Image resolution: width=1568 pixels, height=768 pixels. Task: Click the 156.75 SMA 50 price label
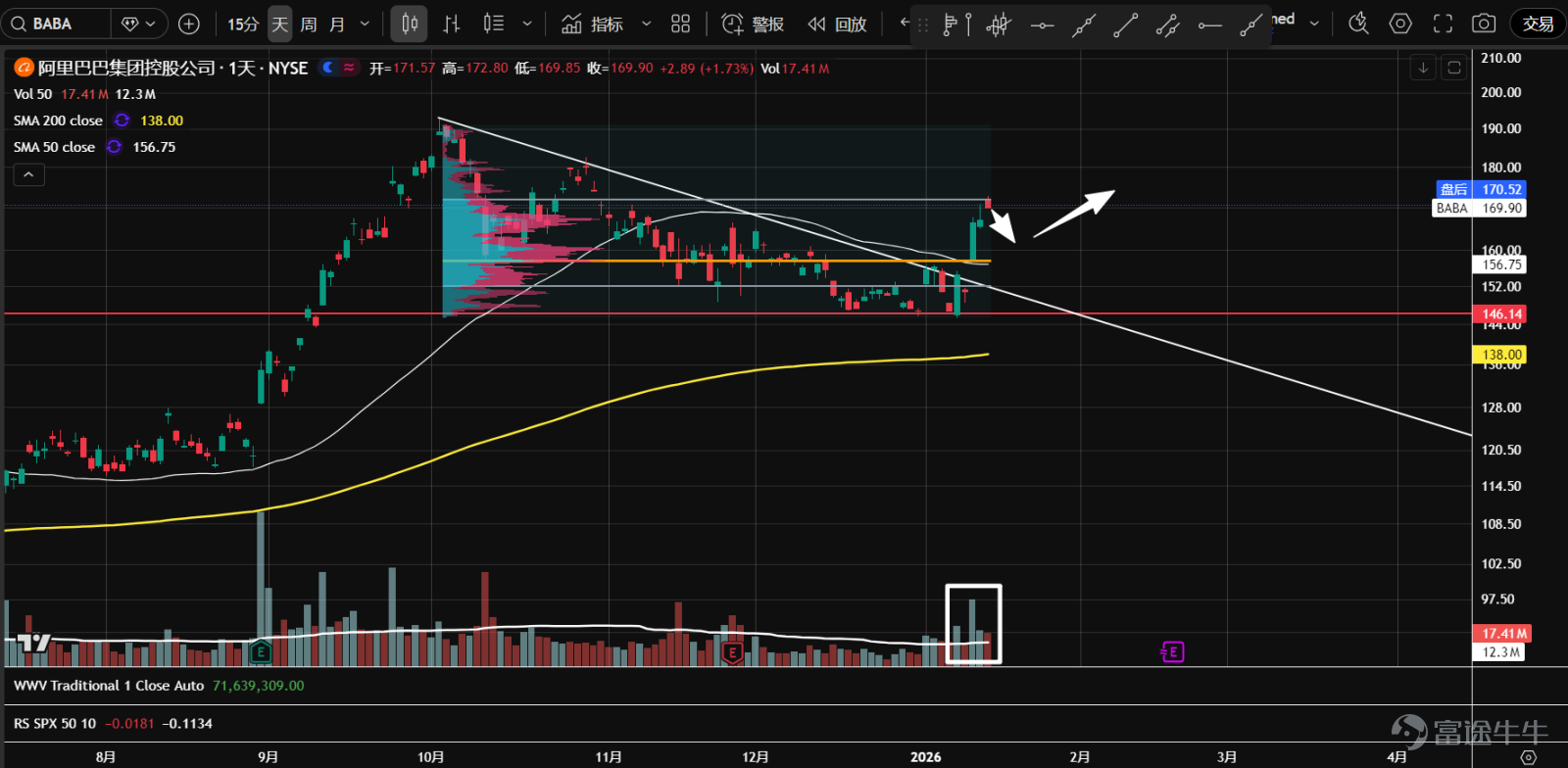coord(1501,264)
